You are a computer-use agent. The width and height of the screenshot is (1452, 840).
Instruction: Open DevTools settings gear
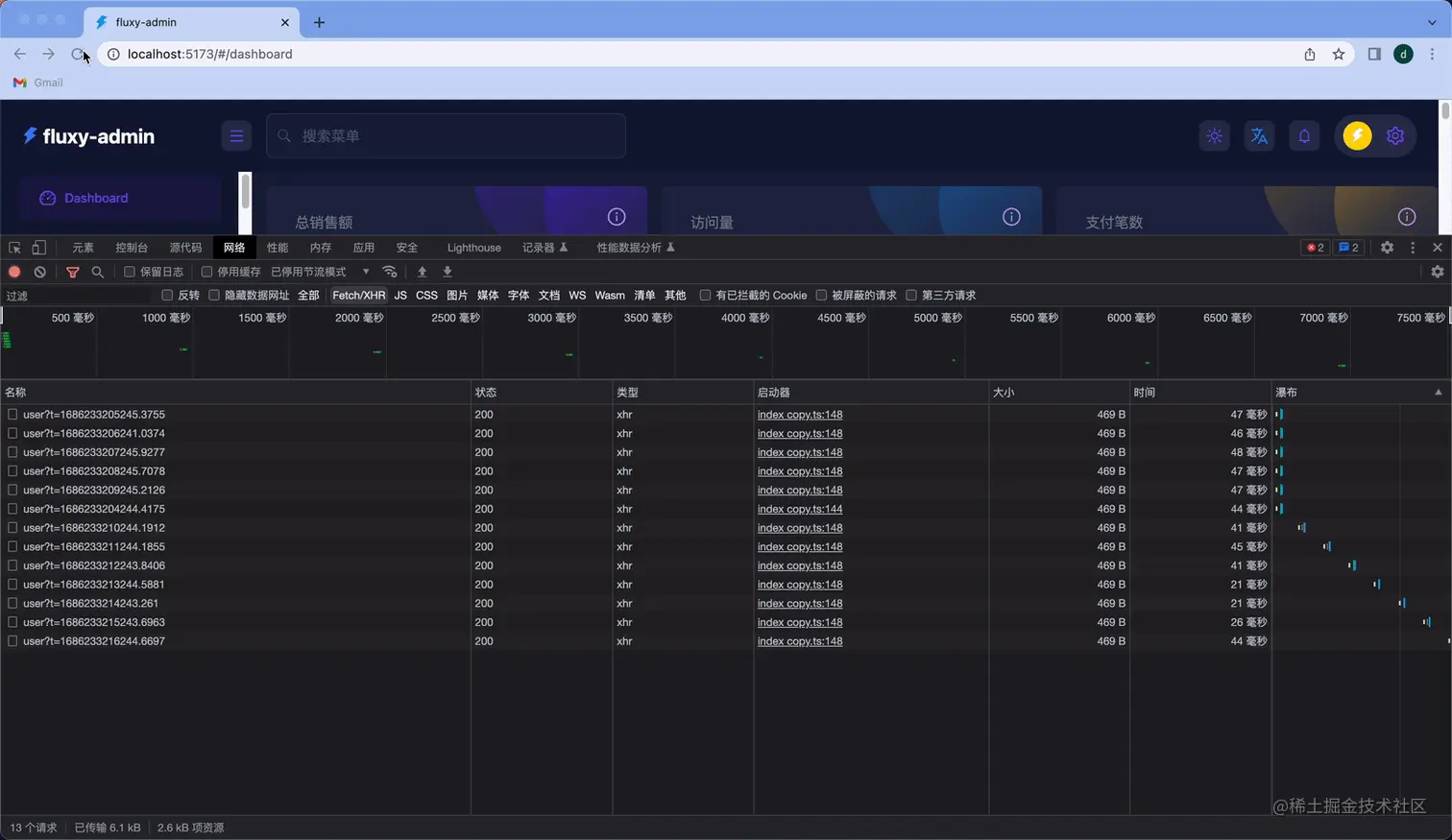(x=1387, y=248)
